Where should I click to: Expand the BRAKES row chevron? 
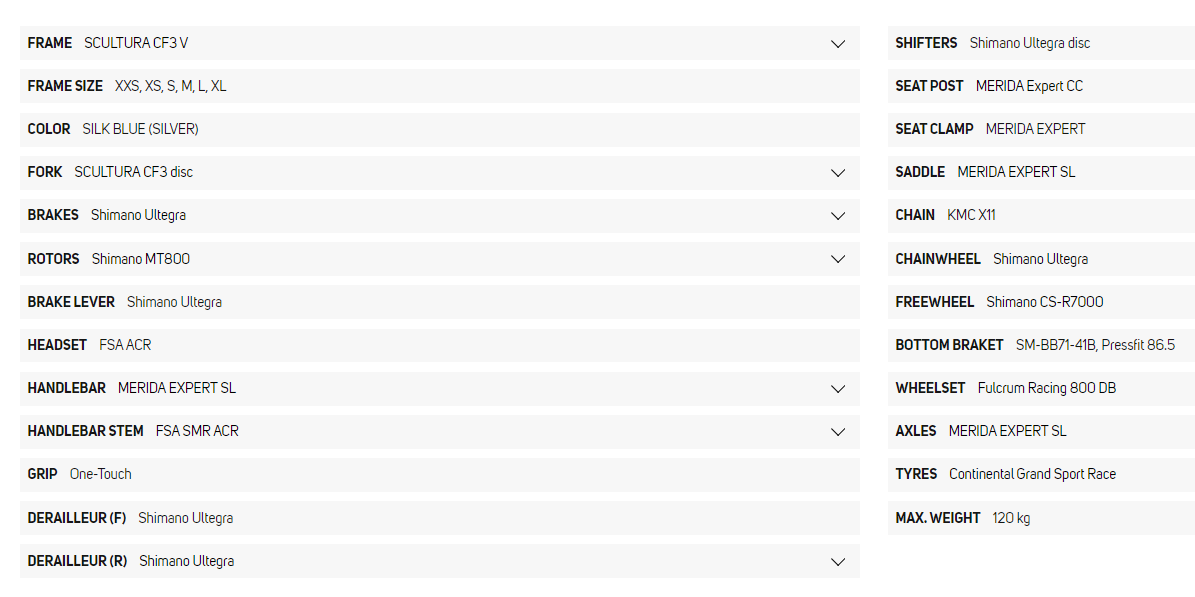[x=838, y=216]
